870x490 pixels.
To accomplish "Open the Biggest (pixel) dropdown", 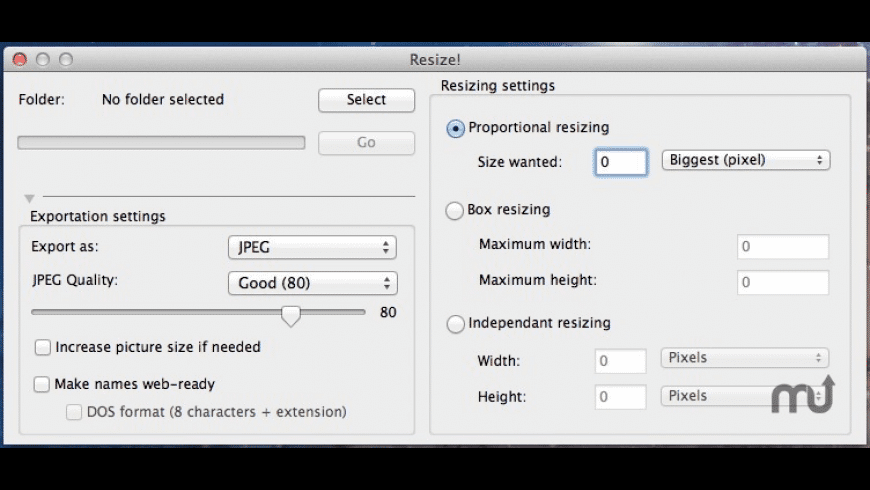I will 746,160.
